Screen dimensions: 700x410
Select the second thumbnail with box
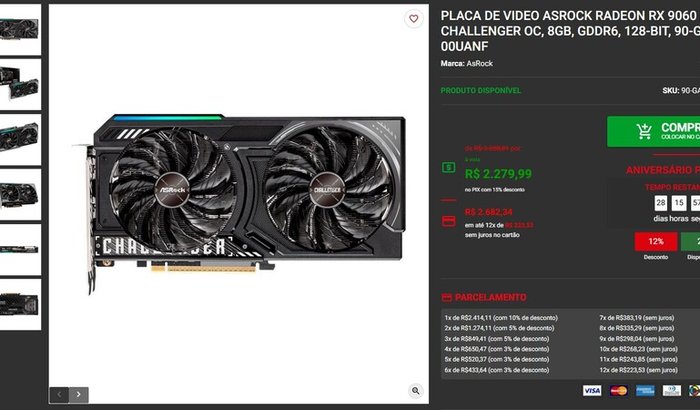tap(20, 84)
